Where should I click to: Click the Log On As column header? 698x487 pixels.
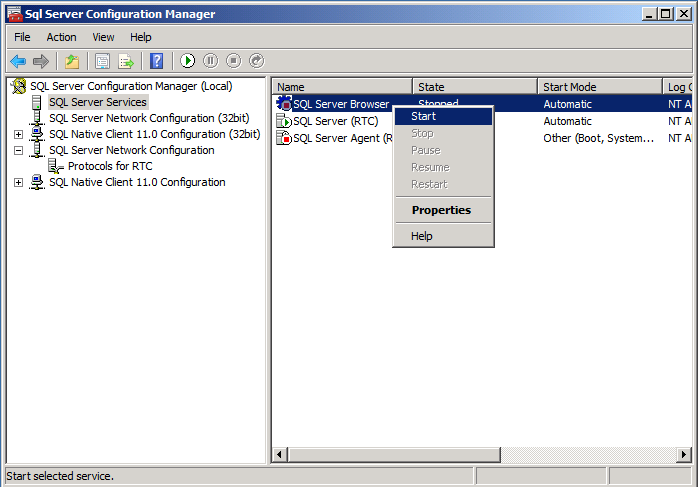(678, 87)
